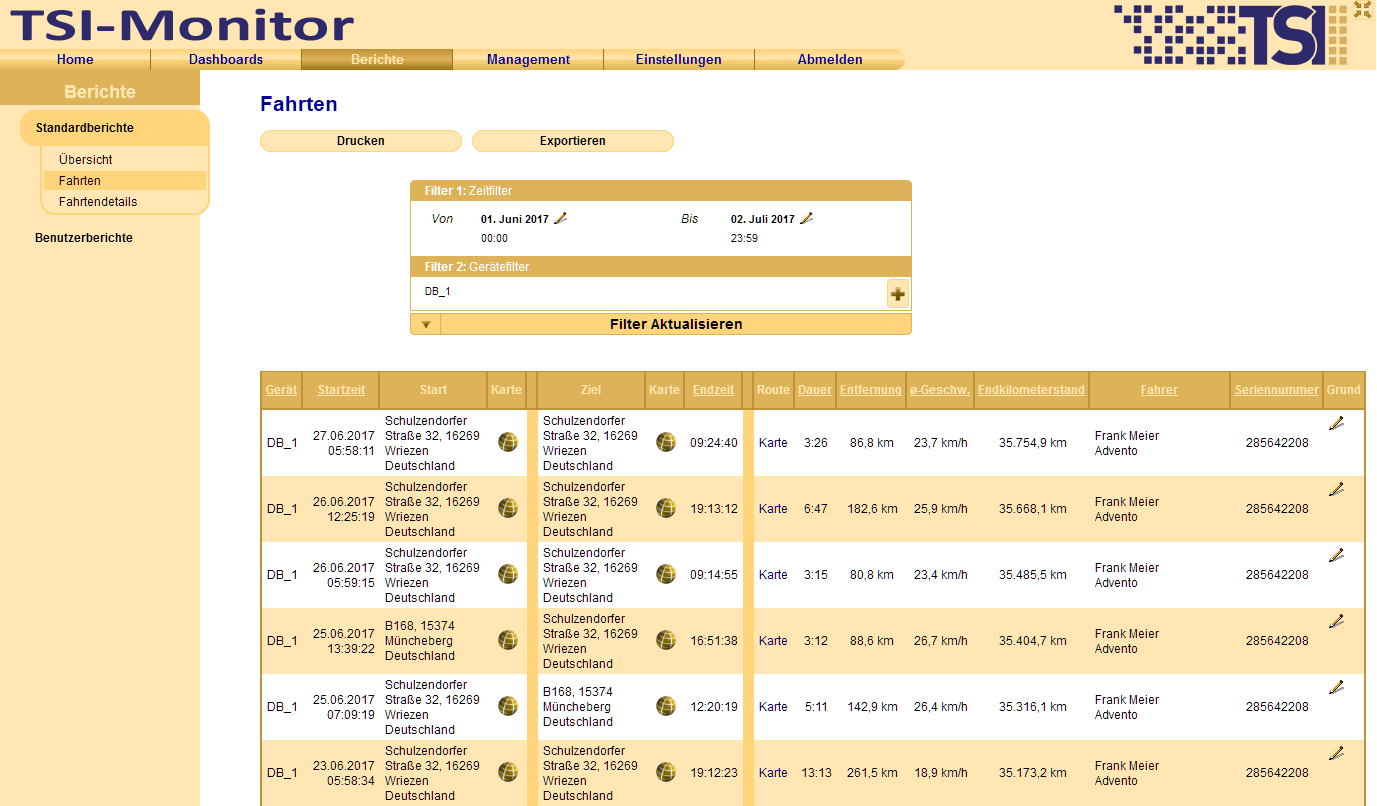Image resolution: width=1377 pixels, height=806 pixels.
Task: Click Filter Aktualisieren button
Action: point(676,324)
